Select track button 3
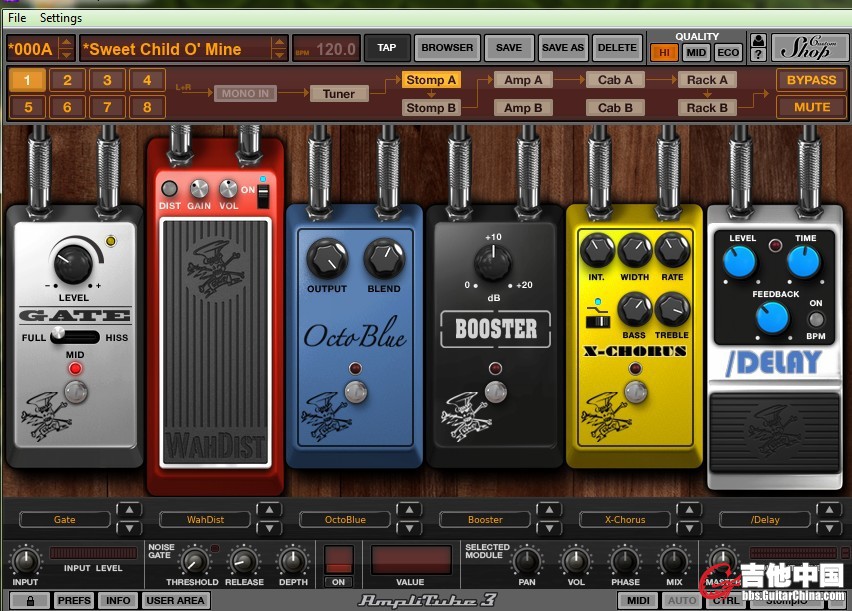This screenshot has height=611, width=852. click(107, 80)
